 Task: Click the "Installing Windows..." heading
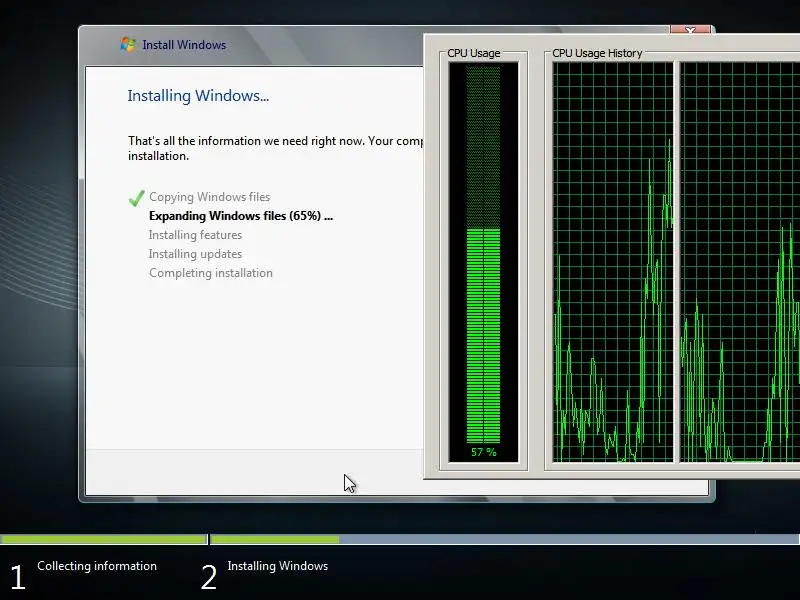tap(198, 95)
